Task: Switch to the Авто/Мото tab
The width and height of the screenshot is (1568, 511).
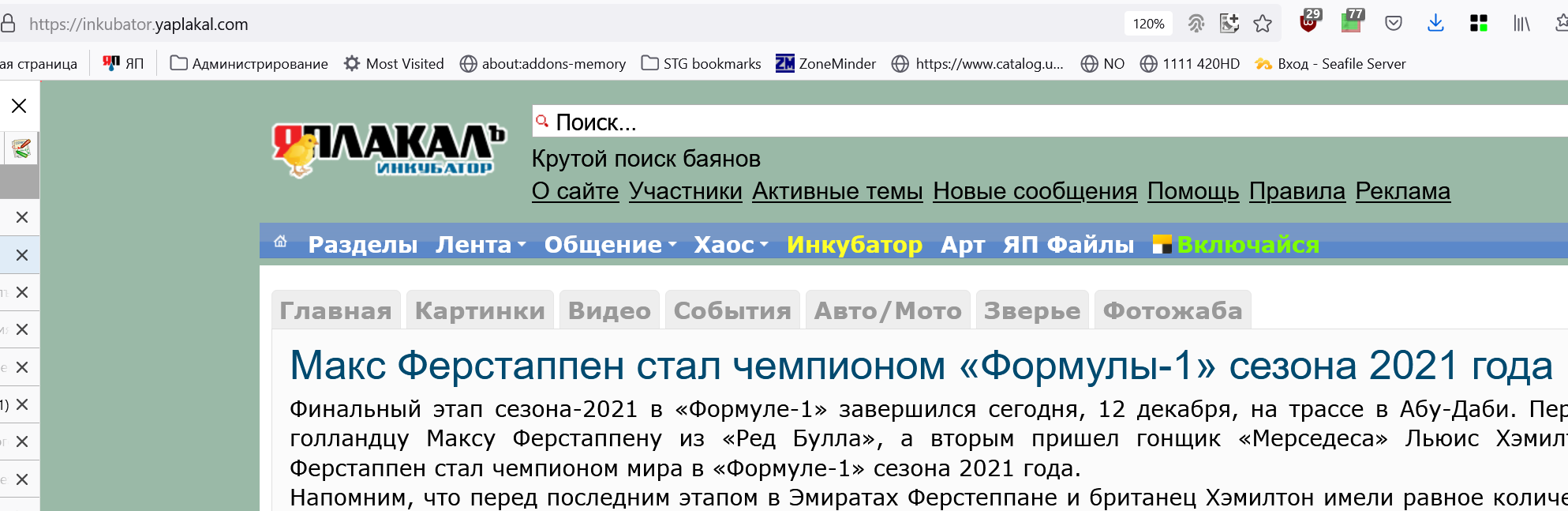Action: 888,310
